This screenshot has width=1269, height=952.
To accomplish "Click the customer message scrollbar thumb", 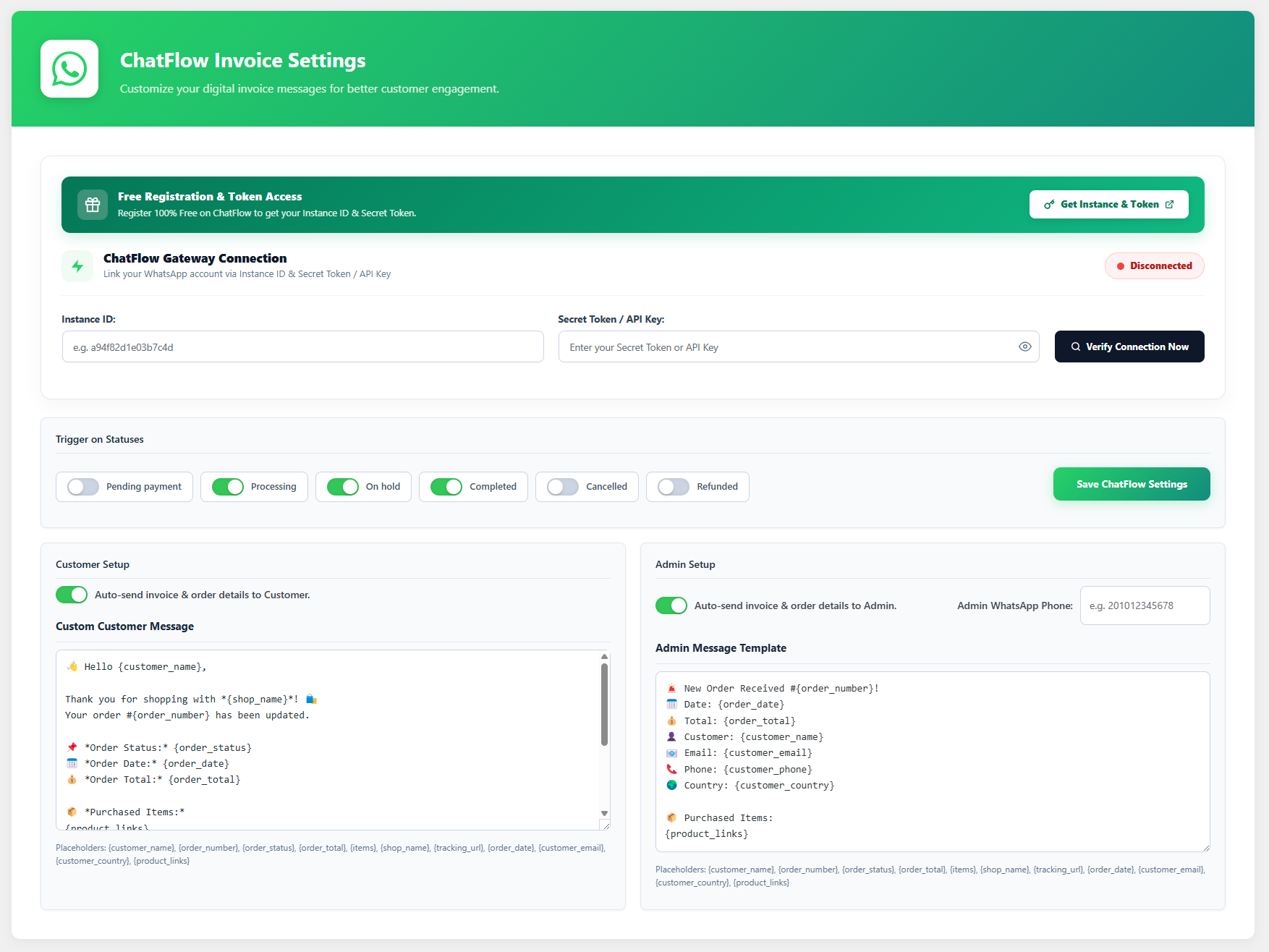I will [605, 704].
